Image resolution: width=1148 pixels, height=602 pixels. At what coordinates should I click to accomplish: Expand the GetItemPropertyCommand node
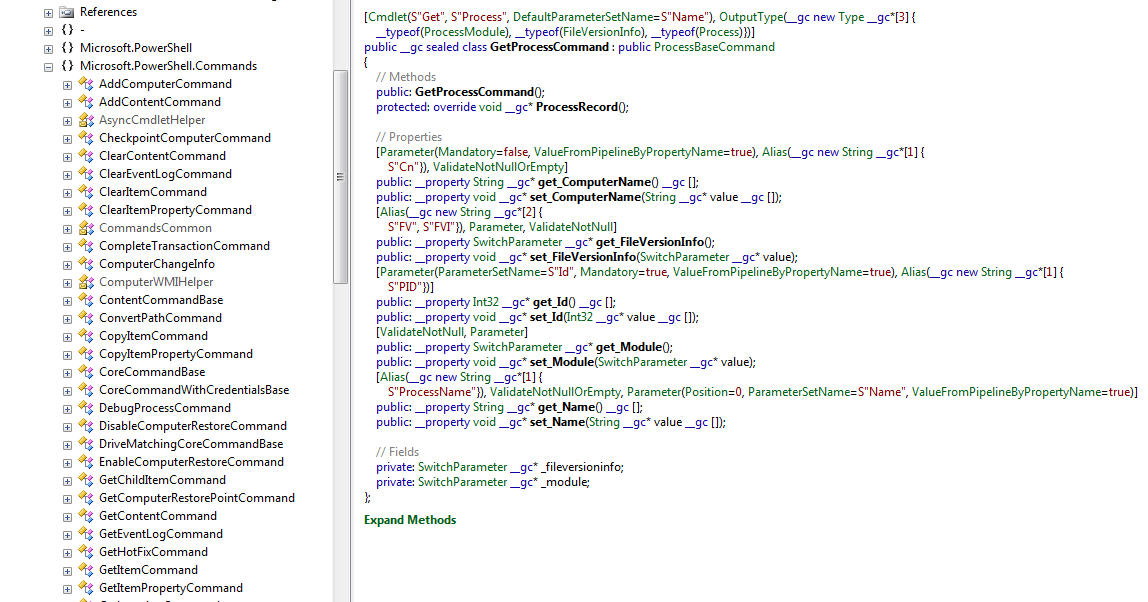pyautogui.click(x=67, y=589)
